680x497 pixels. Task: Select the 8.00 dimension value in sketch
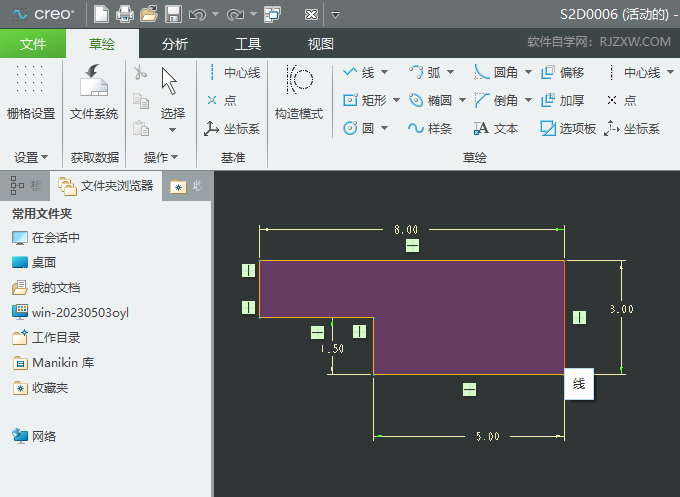[x=406, y=229]
